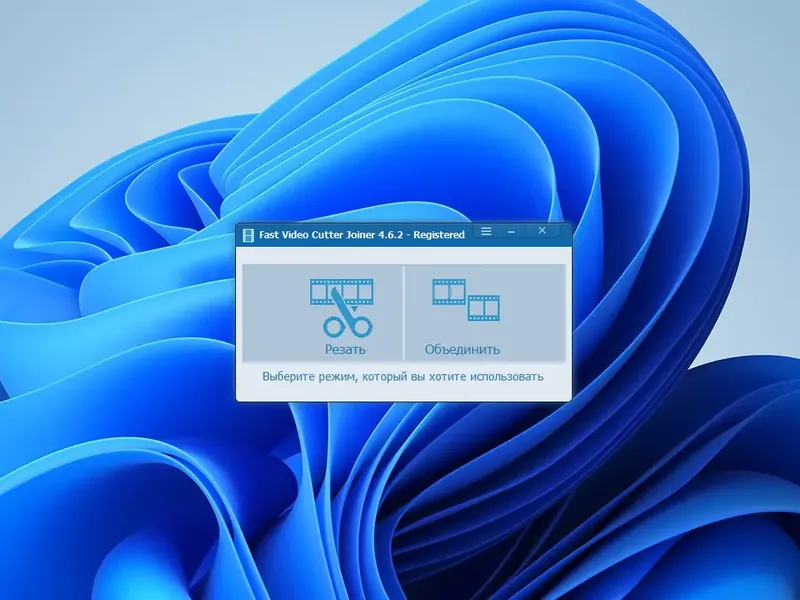
Task: Click the 'Fast Video Cutter Joiner 4.6.2 - Registered' title
Action: point(362,235)
